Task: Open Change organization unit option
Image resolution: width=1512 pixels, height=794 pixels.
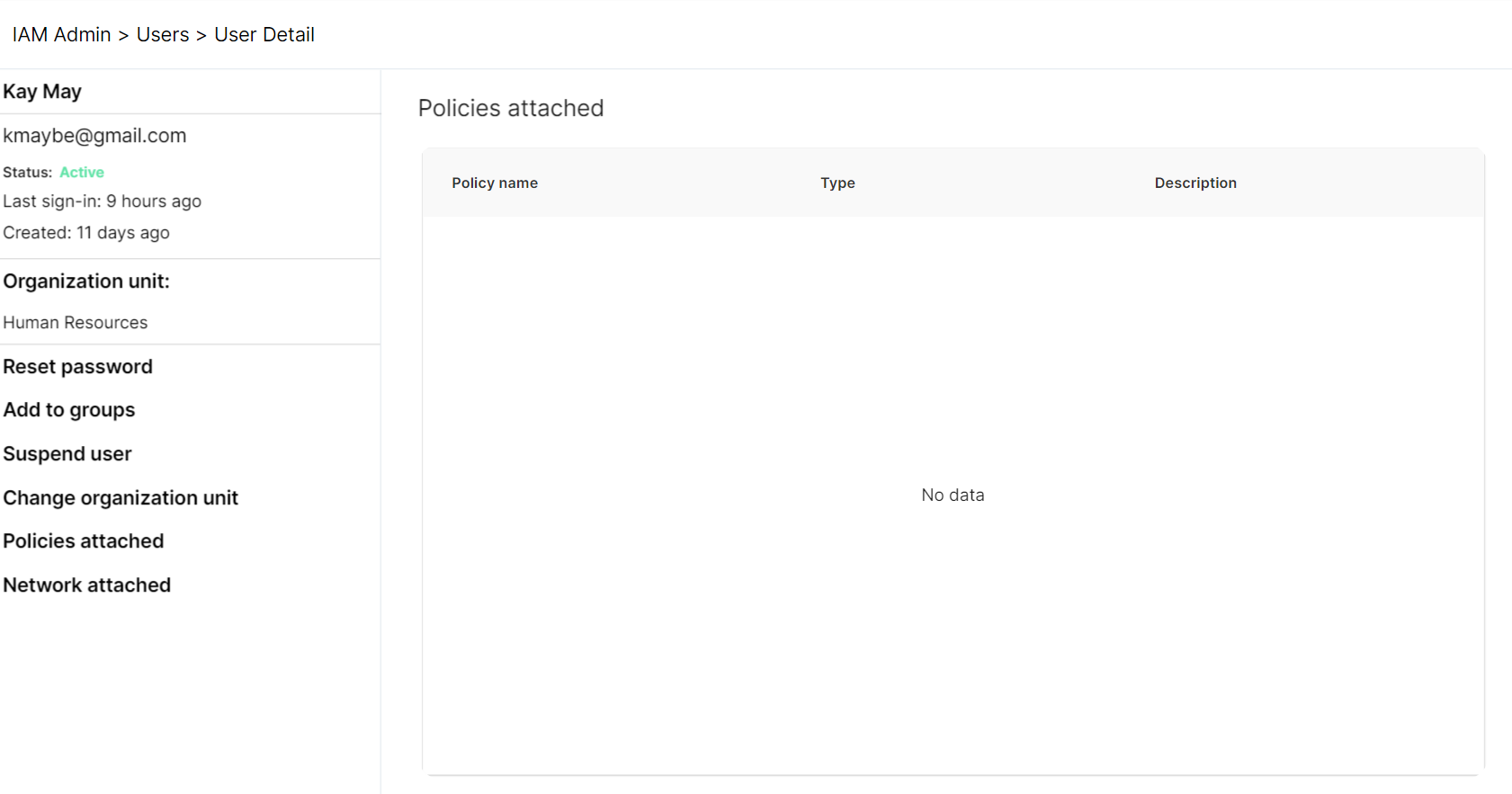Action: coord(121,498)
